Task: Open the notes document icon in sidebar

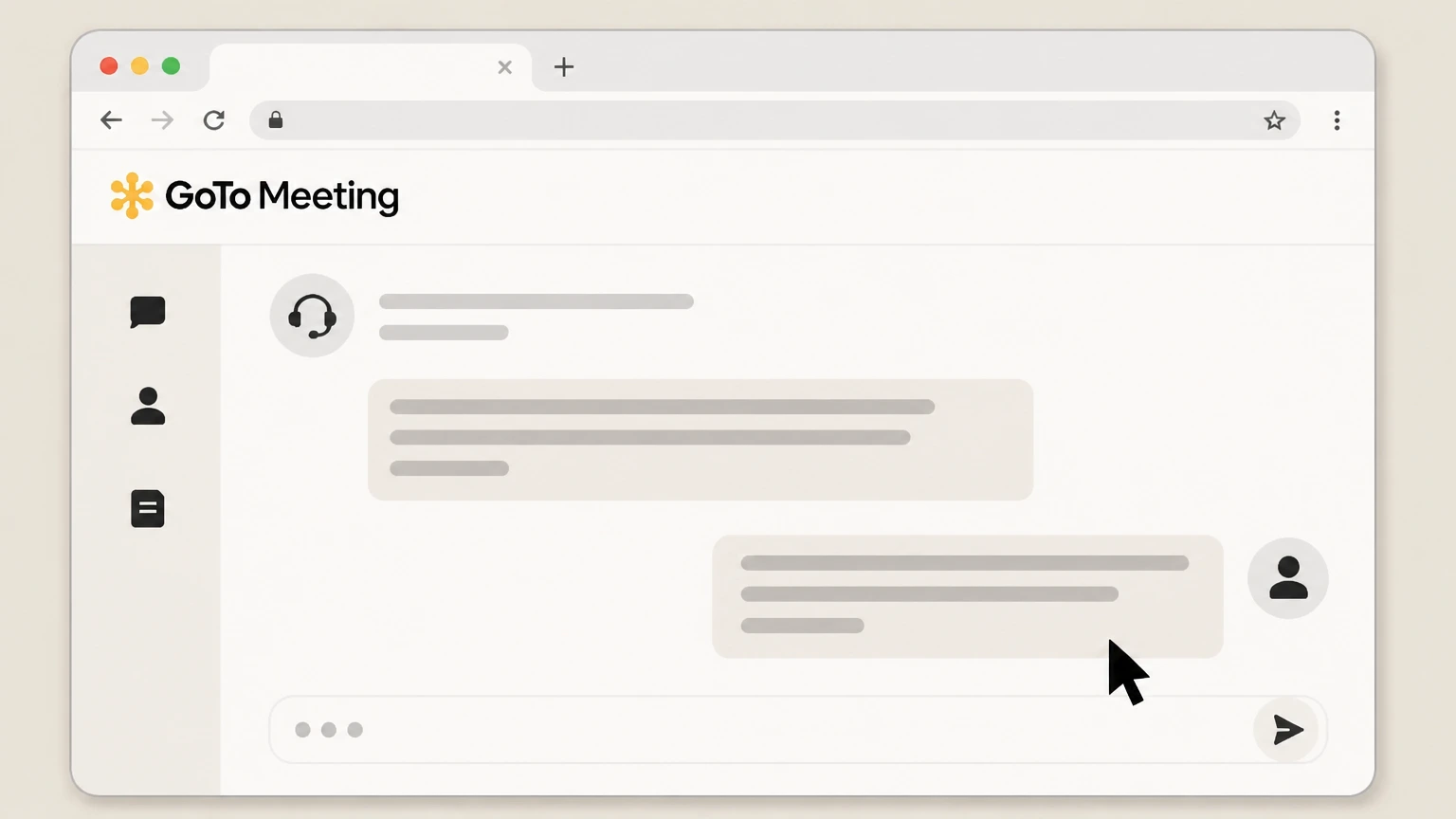Action: coord(148,509)
